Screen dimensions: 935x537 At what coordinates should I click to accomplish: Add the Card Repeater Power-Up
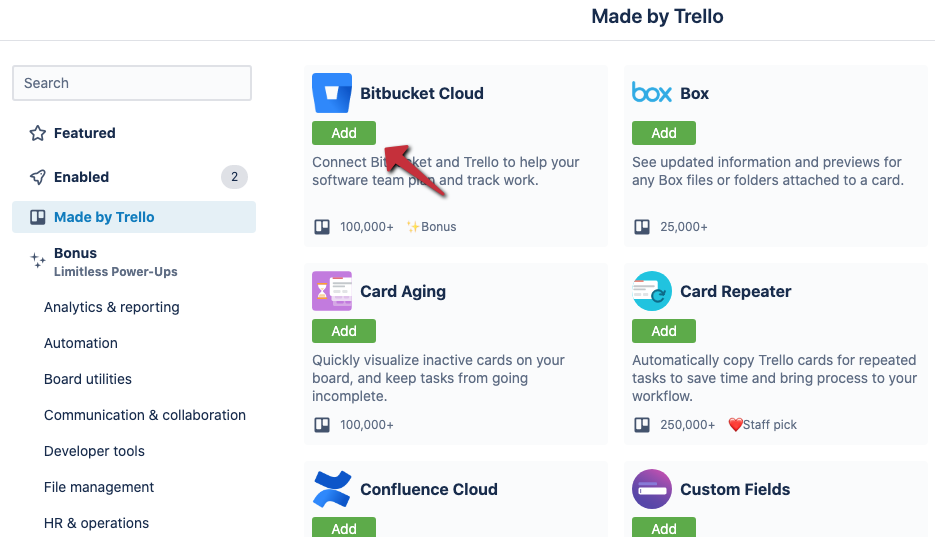(664, 331)
